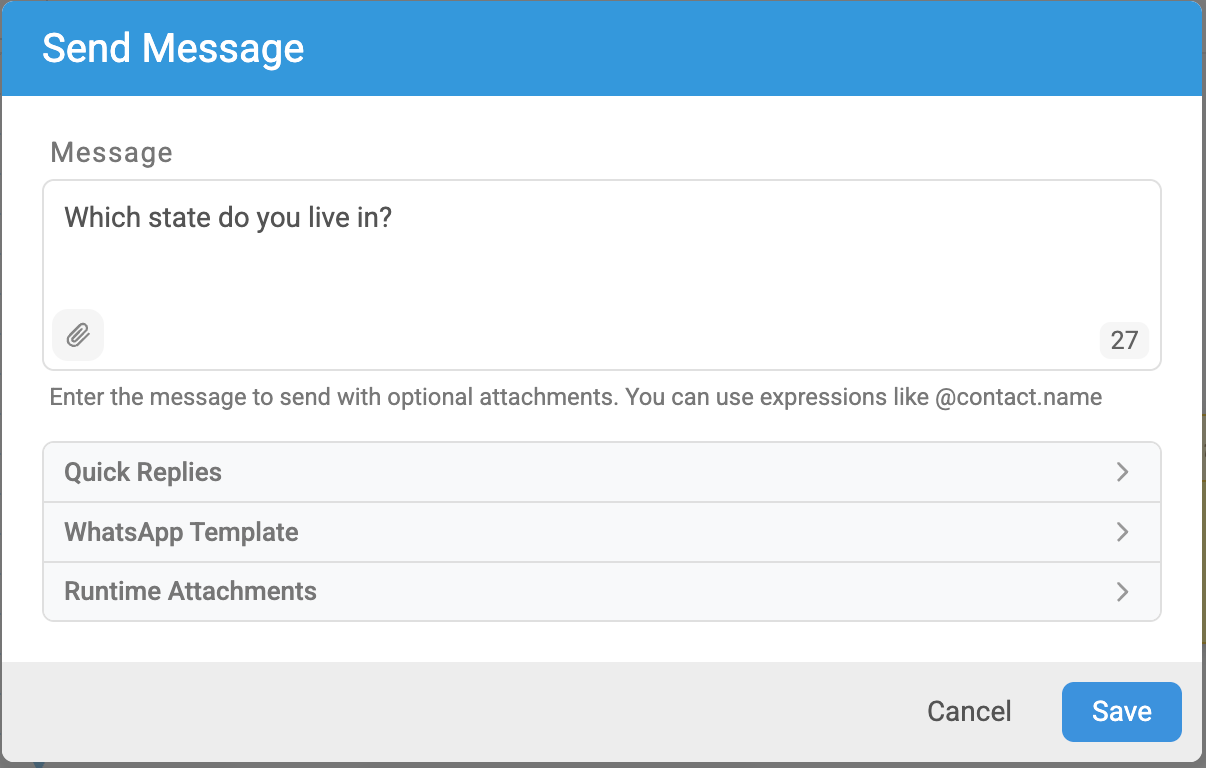The width and height of the screenshot is (1206, 768).
Task: Click the Send Message dialog title
Action: [x=173, y=48]
